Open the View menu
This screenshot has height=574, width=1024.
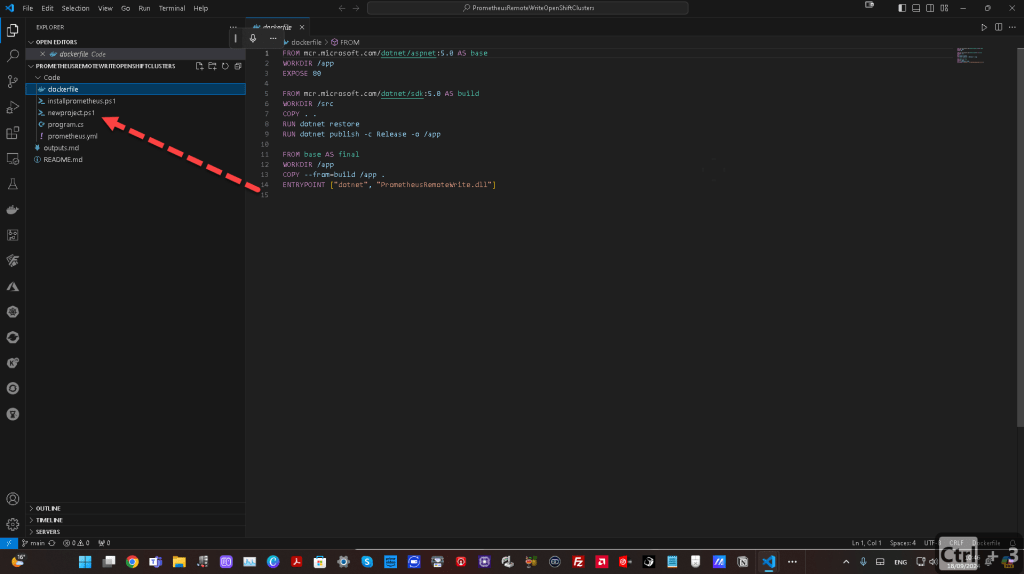[105, 8]
